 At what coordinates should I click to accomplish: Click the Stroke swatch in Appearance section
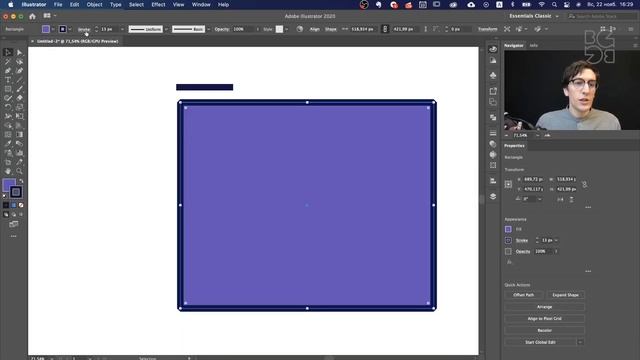(x=508, y=240)
